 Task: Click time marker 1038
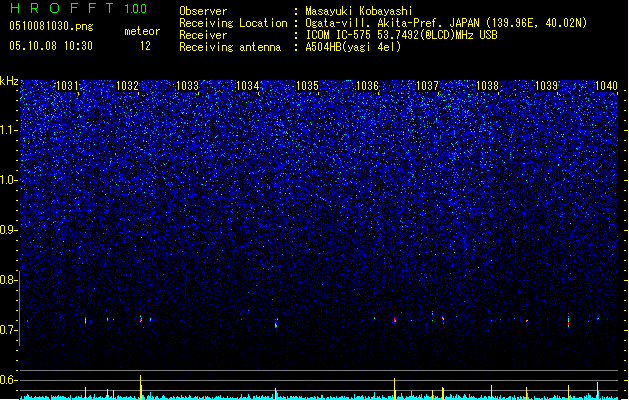(487, 85)
